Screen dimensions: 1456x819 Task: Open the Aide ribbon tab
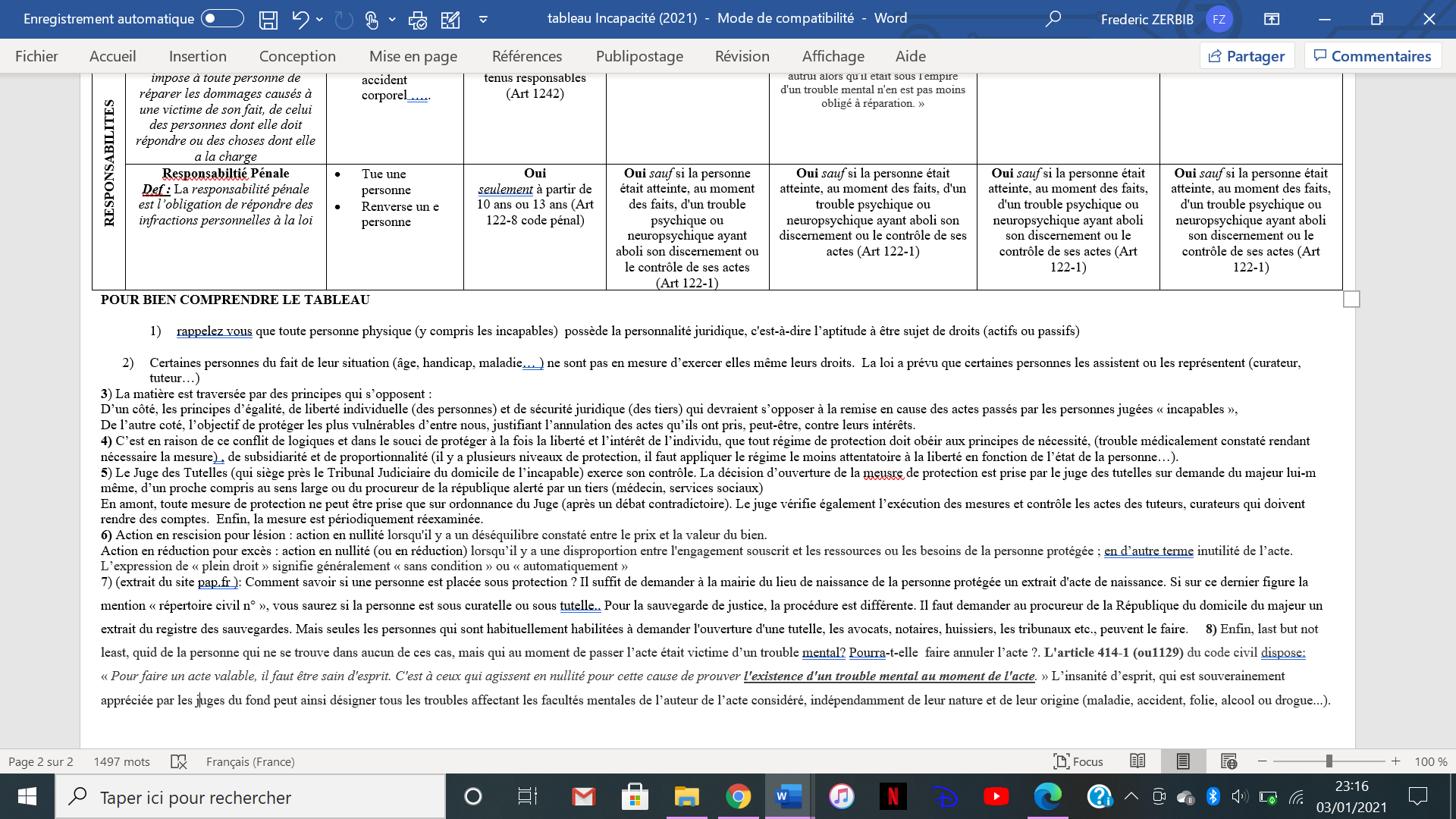(911, 56)
